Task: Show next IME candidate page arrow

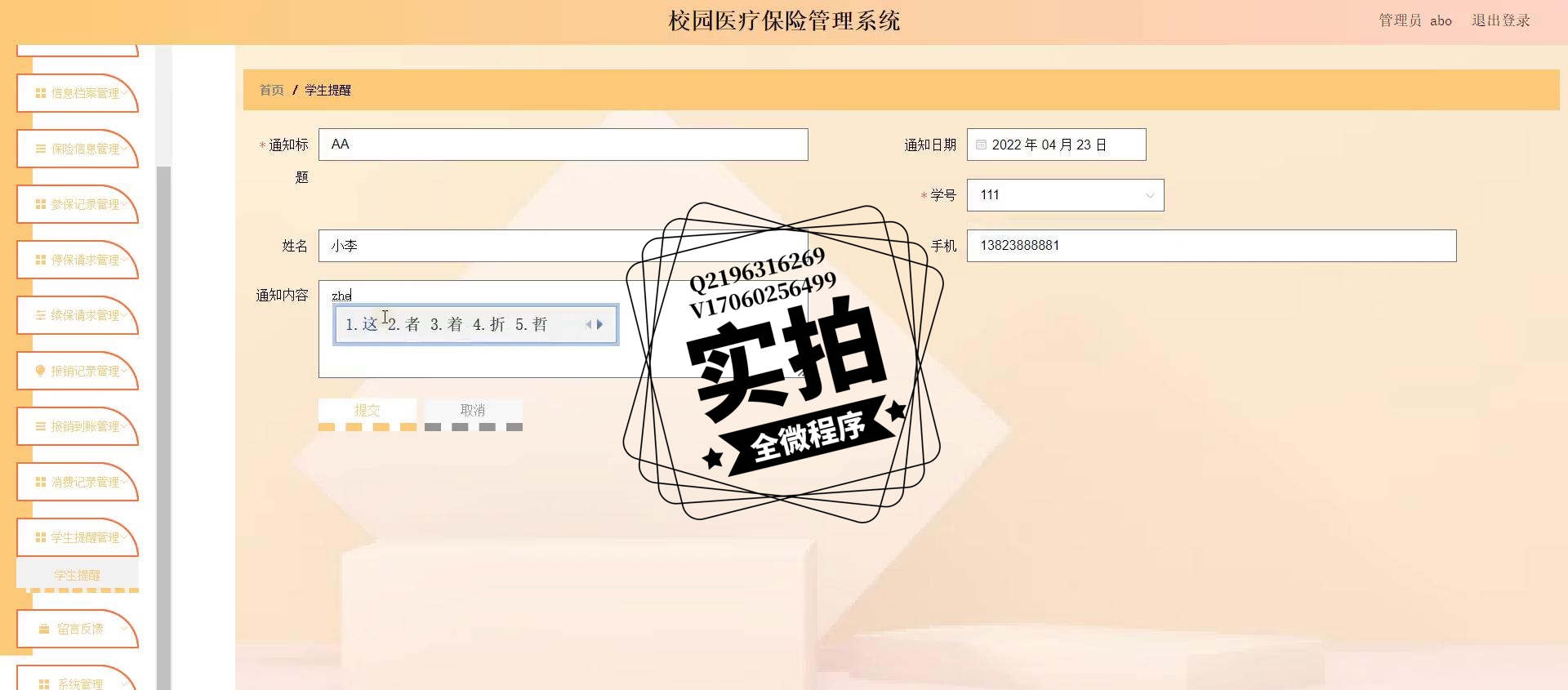Action: tap(600, 324)
